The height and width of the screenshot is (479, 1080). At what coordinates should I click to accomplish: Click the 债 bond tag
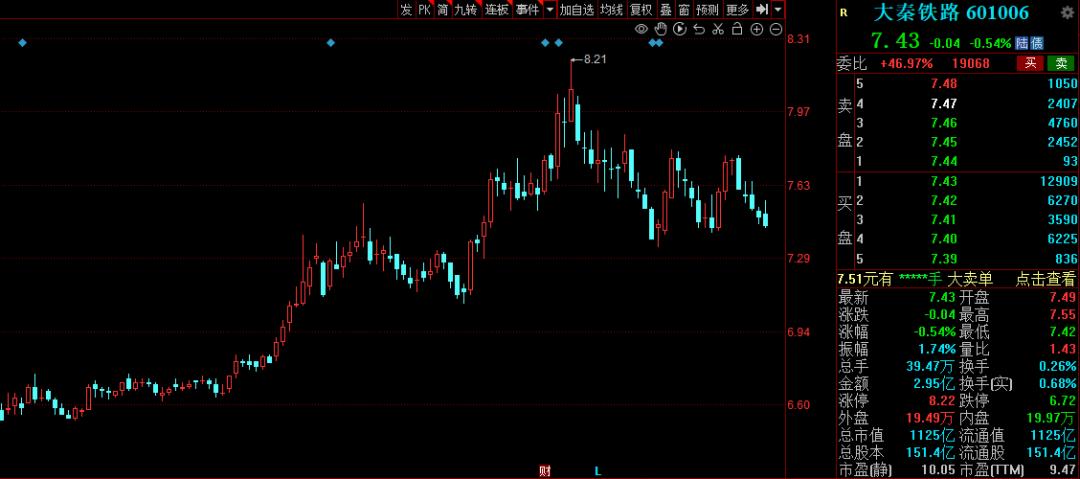[1037, 43]
